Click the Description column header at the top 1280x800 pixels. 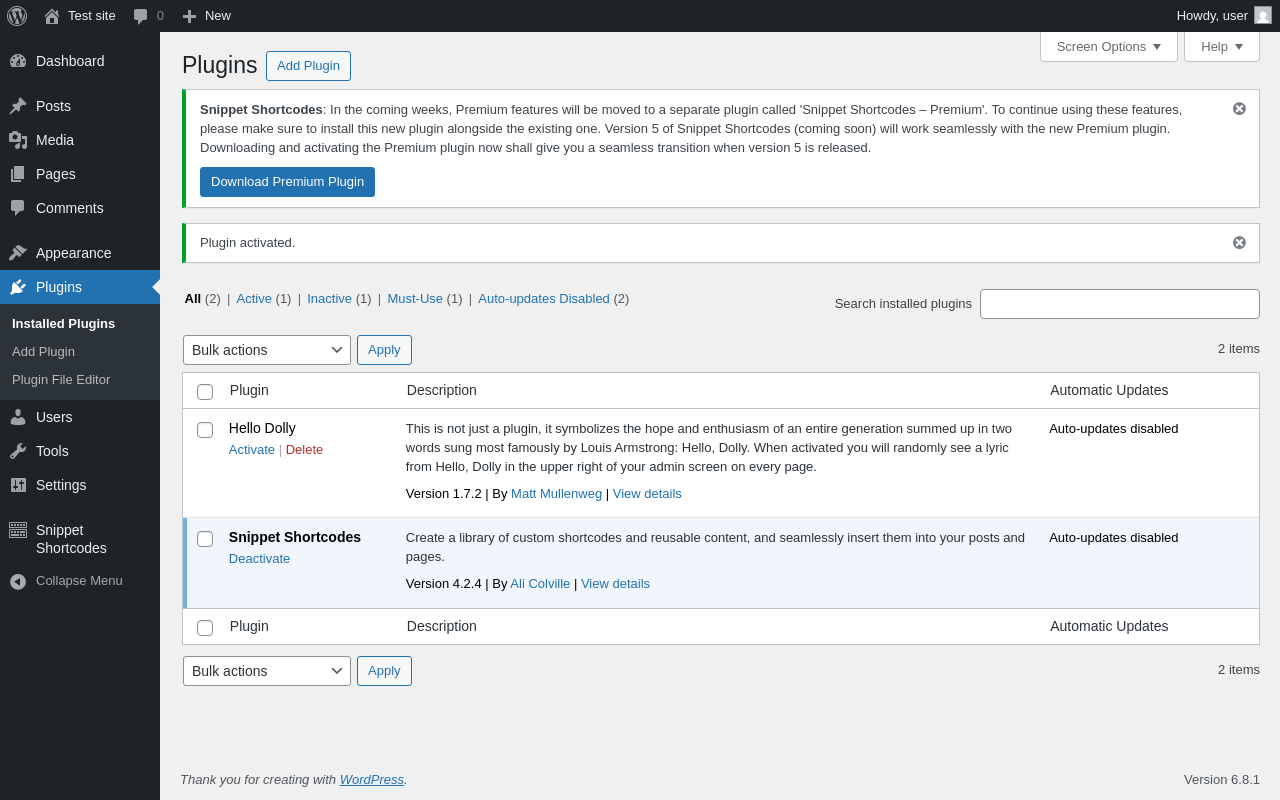click(x=442, y=391)
